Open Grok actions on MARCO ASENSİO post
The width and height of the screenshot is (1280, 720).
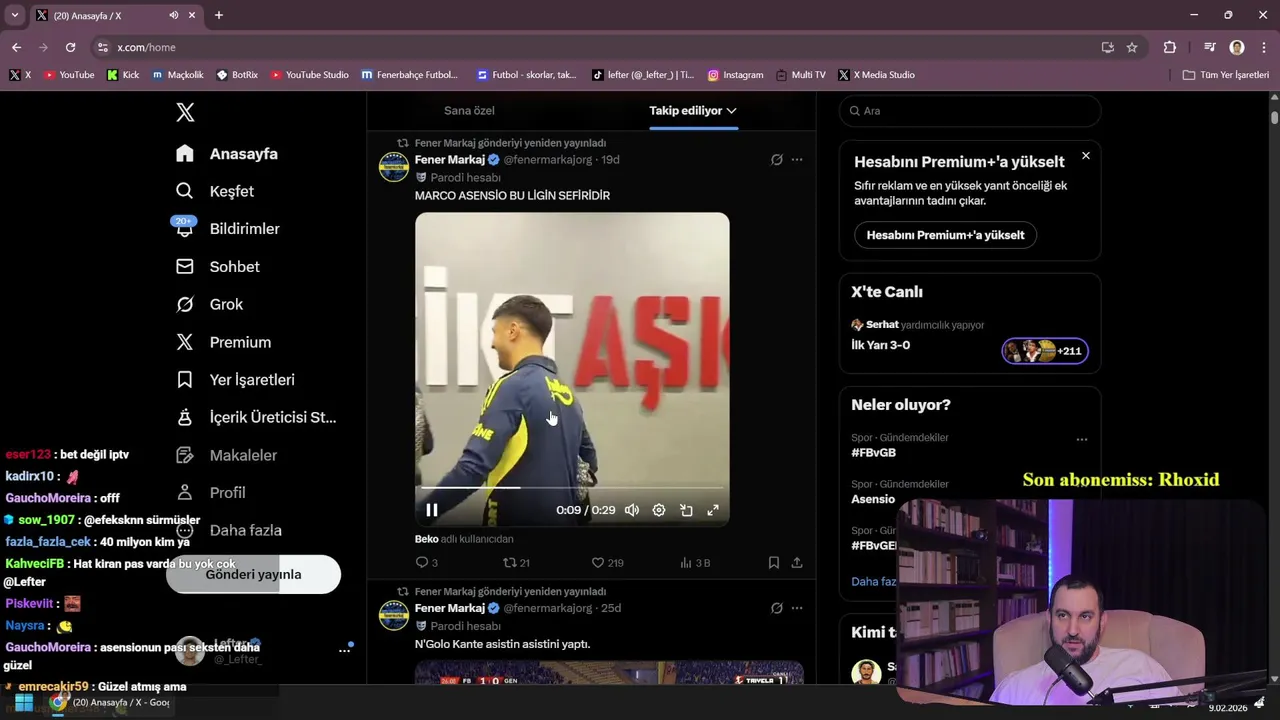776,160
